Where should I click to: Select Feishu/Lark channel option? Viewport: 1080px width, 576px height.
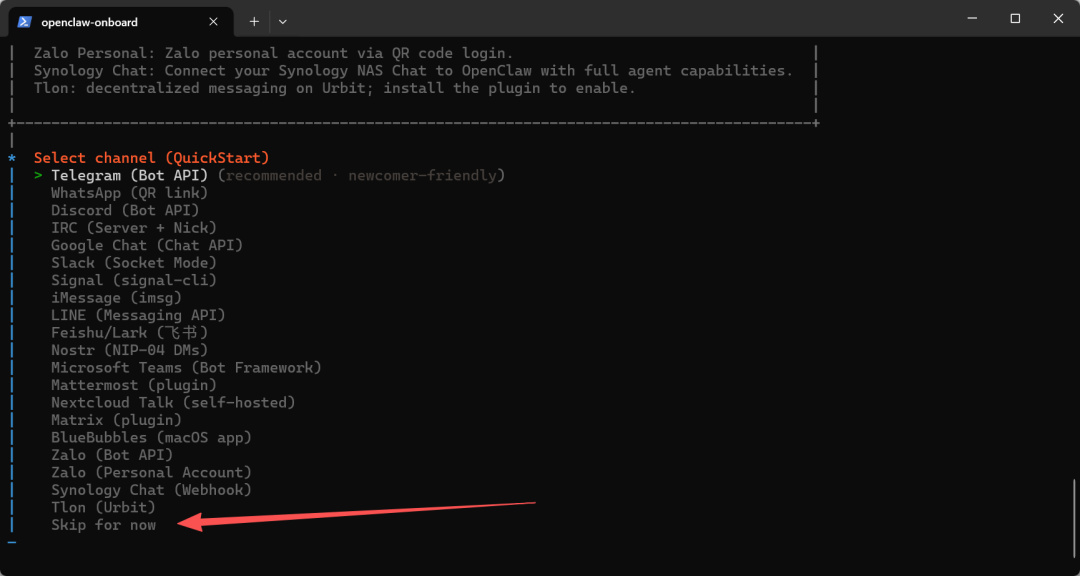(x=129, y=333)
